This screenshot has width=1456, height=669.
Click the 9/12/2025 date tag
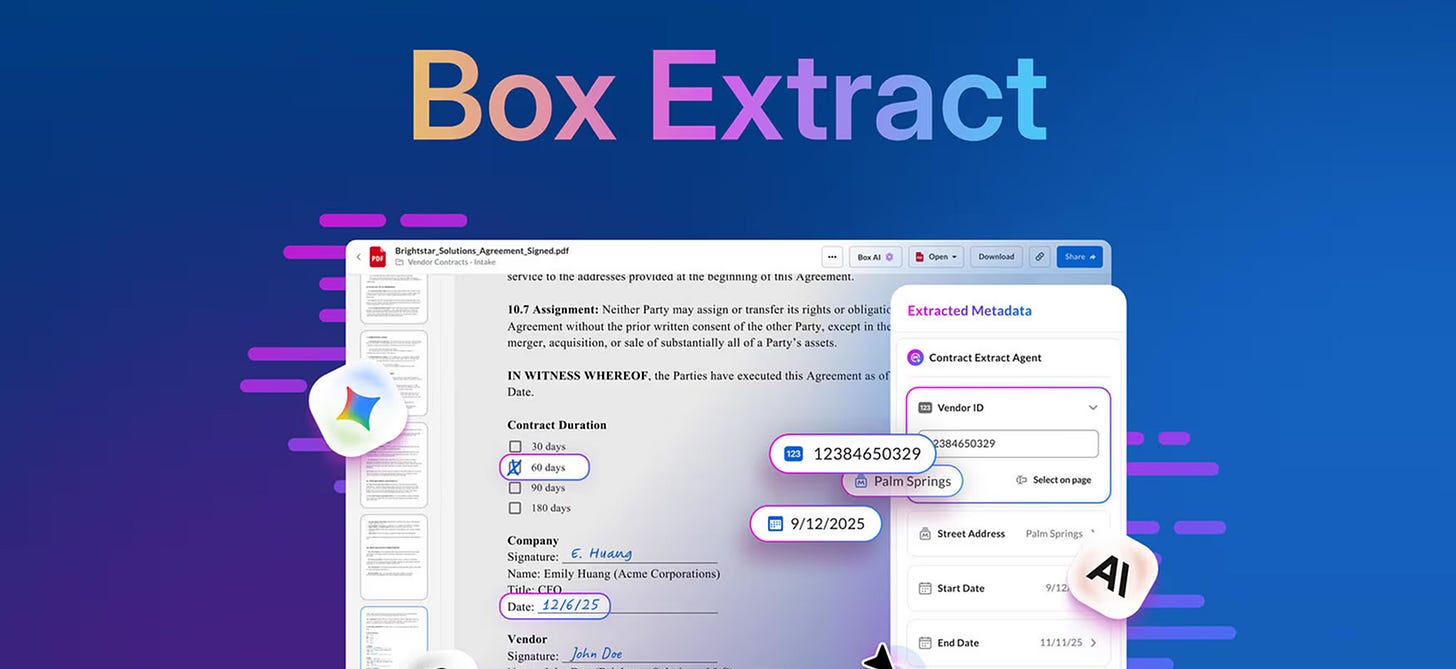click(816, 523)
